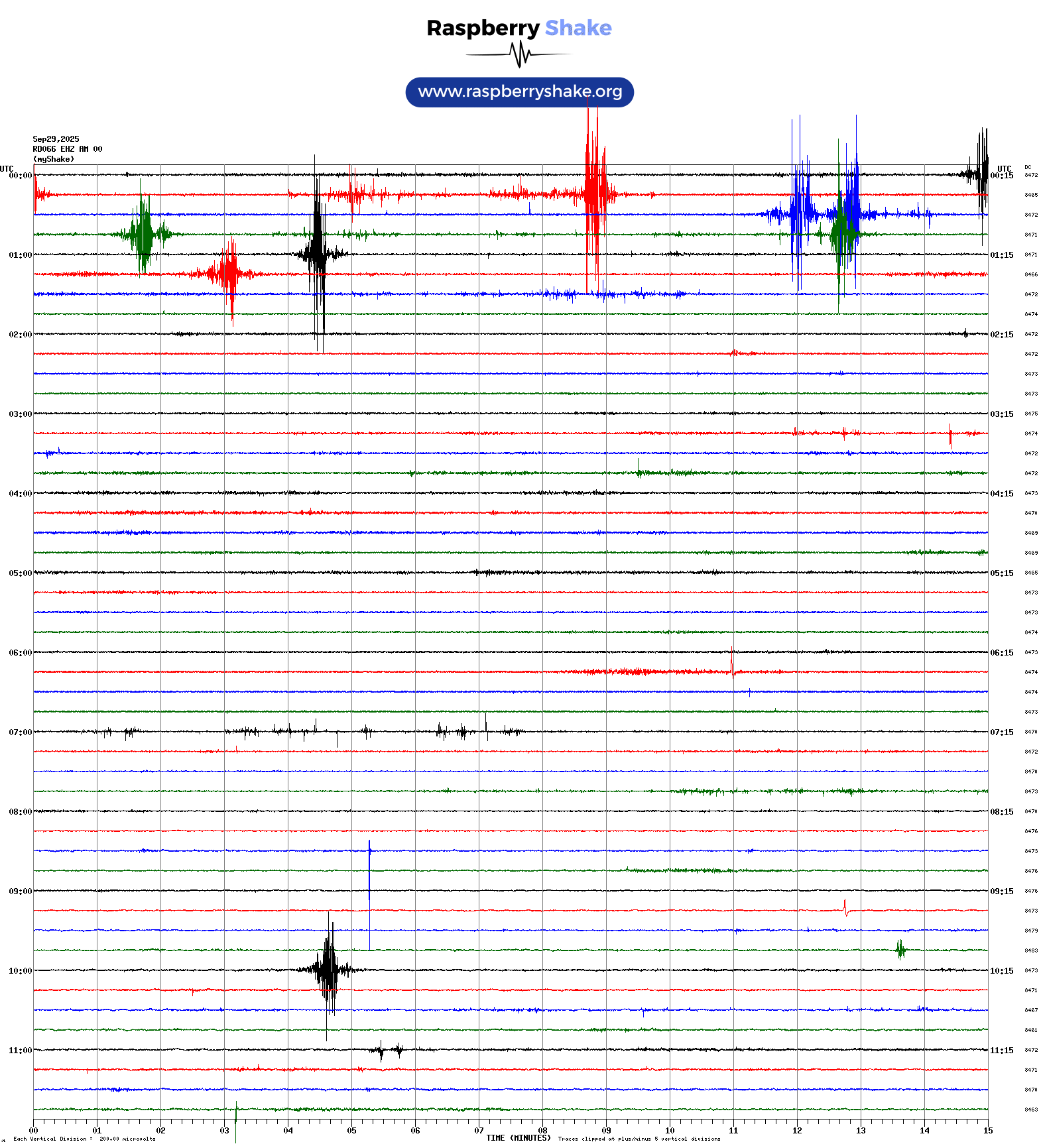This screenshot has height=1148, width=1041.
Task: Click the black wiggle pair on 11:00 trace
Action: click(389, 1050)
